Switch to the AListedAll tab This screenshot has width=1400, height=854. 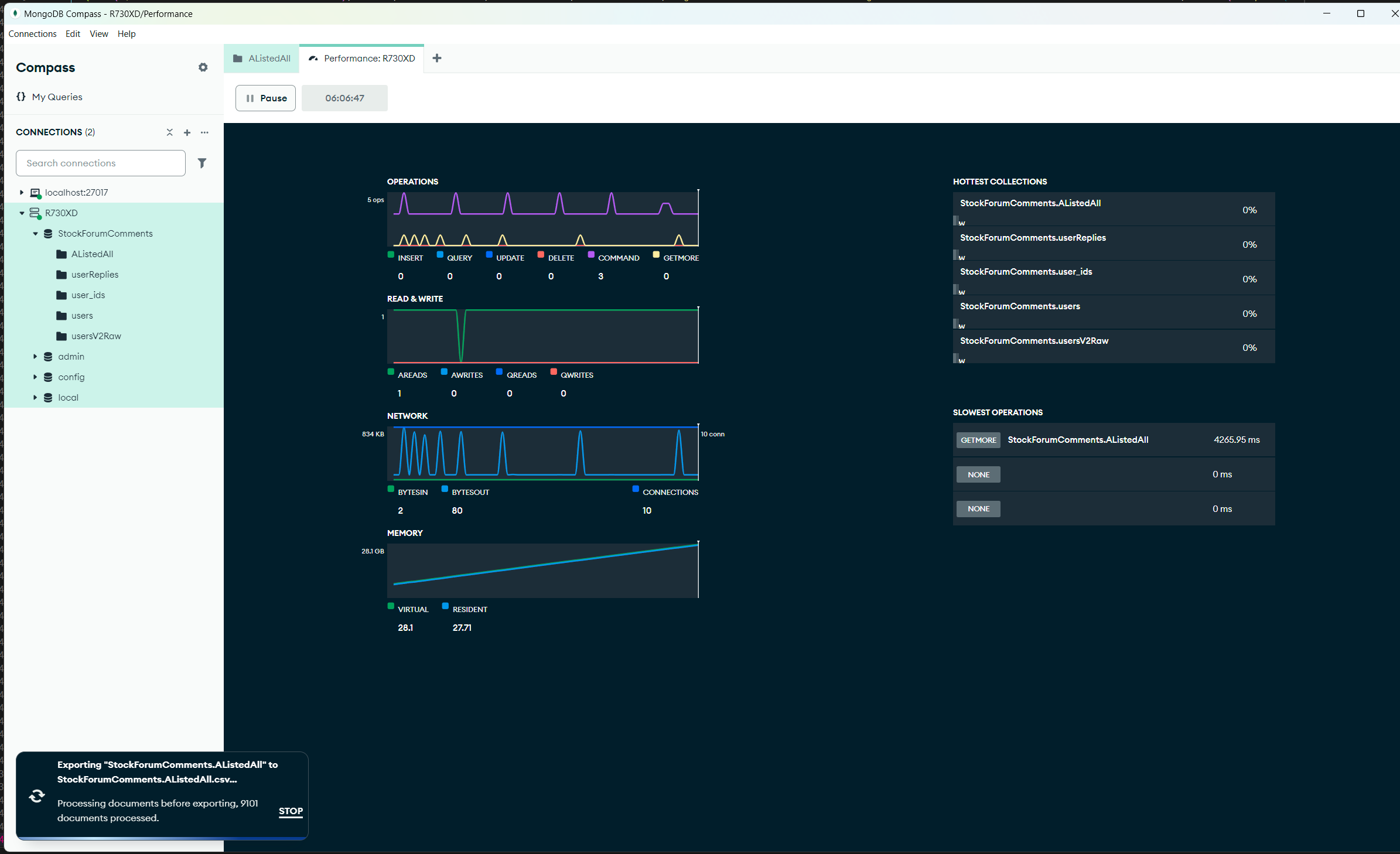tap(262, 59)
